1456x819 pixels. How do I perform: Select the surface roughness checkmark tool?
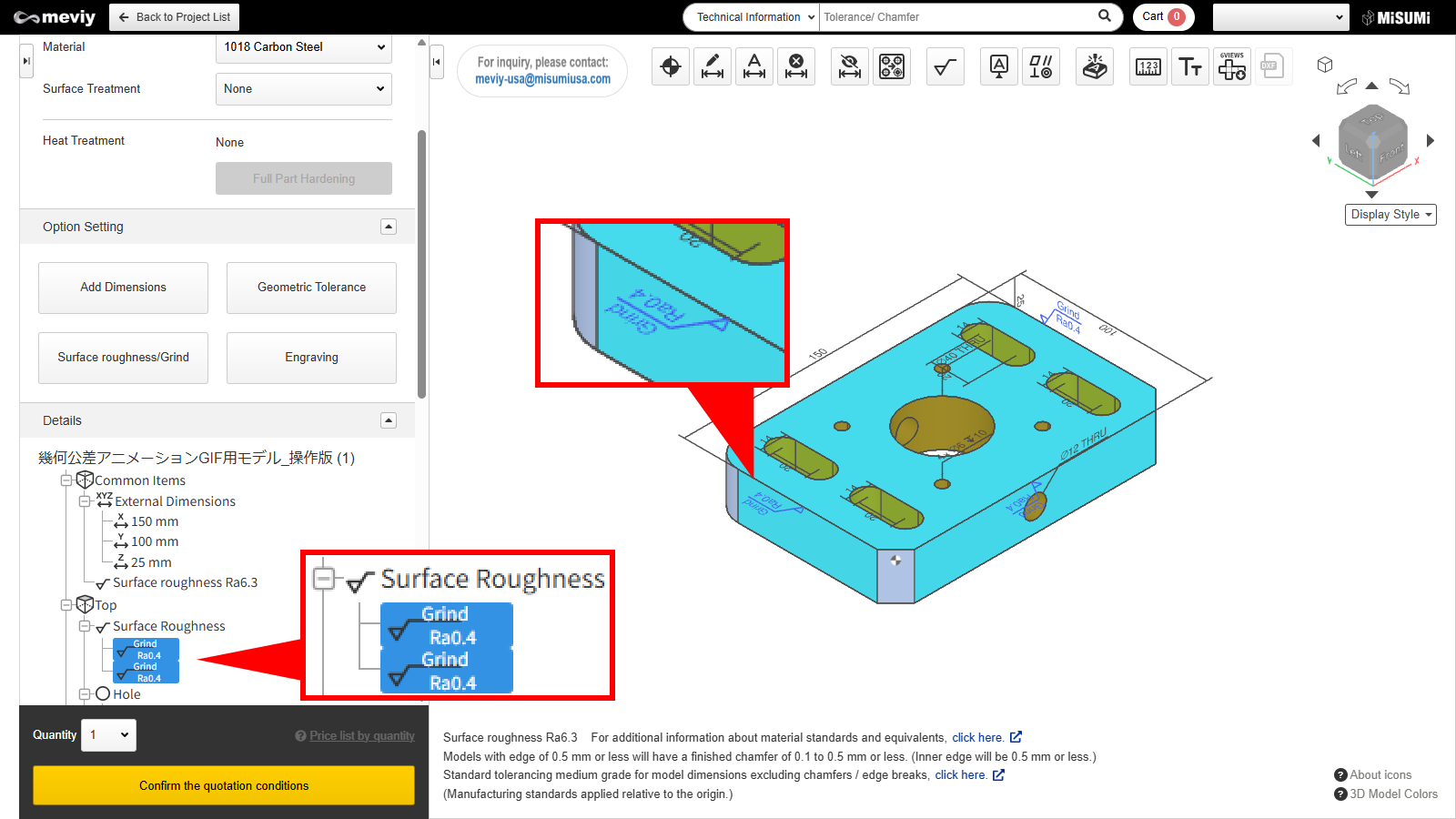pyautogui.click(x=945, y=66)
